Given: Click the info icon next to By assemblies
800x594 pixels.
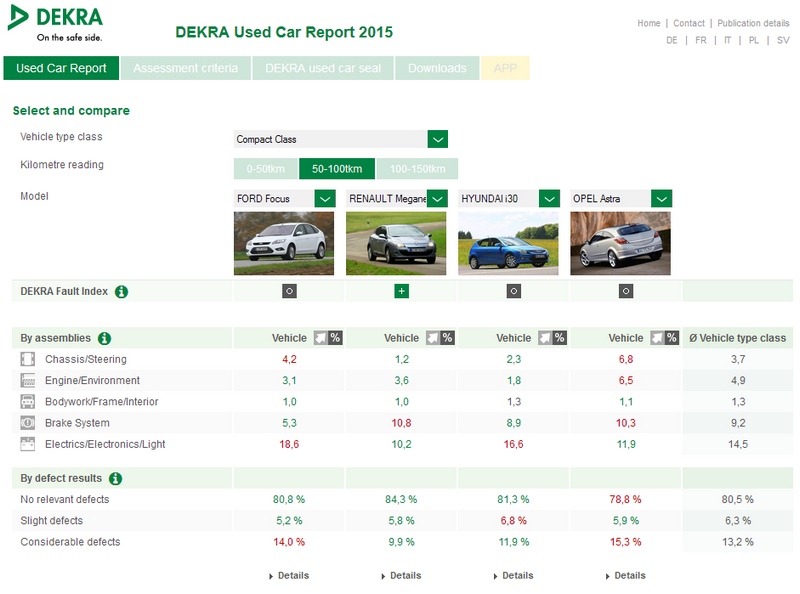Looking at the screenshot, I should click(104, 338).
